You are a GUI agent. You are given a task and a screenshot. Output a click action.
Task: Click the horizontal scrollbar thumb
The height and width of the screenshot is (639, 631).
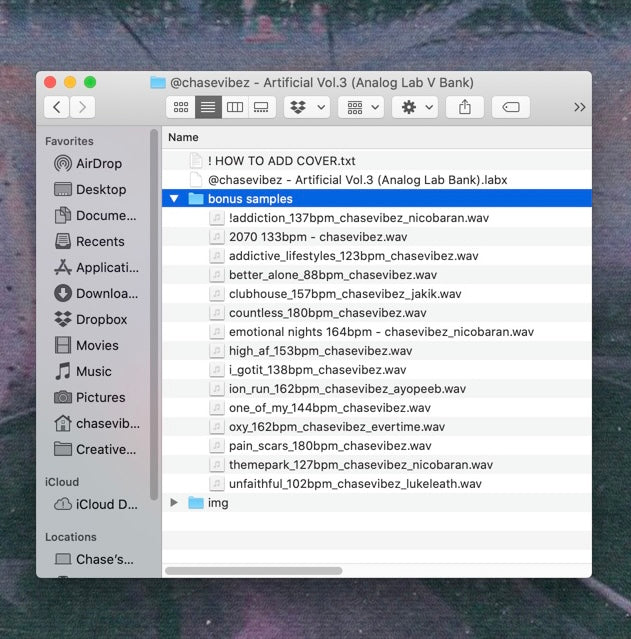[254, 571]
